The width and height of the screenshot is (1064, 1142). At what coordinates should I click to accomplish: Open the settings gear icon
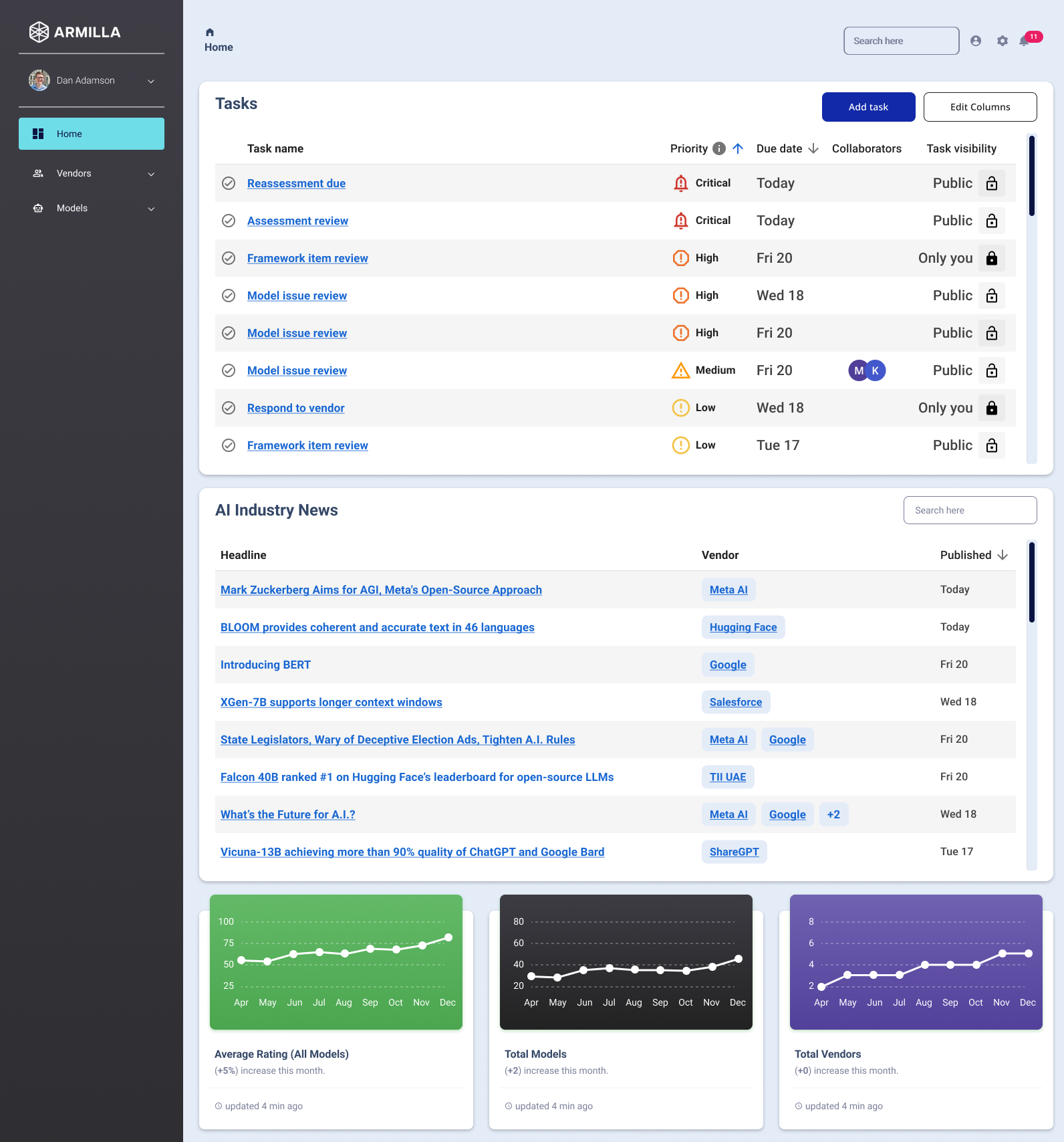pyautogui.click(x=1002, y=41)
